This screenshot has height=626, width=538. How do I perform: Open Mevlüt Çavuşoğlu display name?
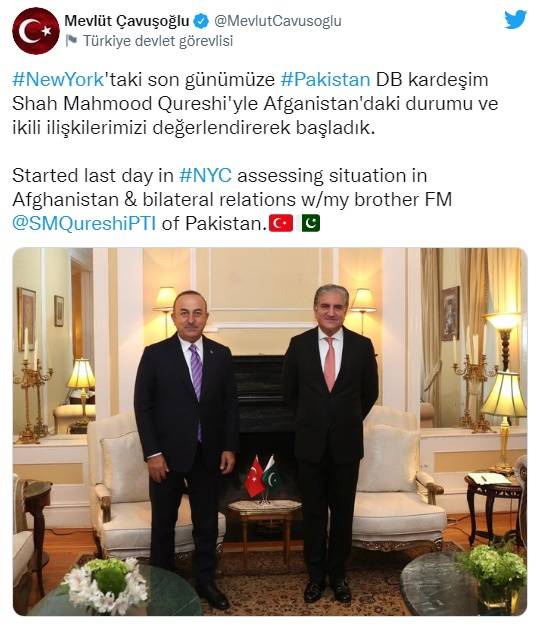tap(127, 21)
